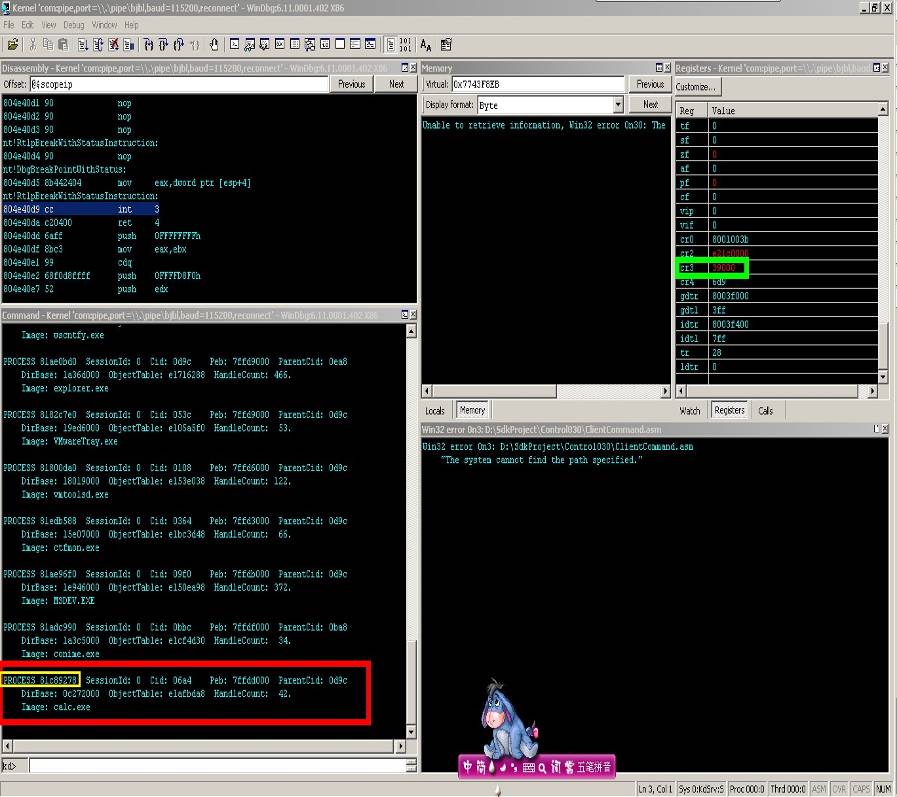Focus the Memory Virtual address field
Viewport: 897px width, 797px height.
click(x=538, y=84)
